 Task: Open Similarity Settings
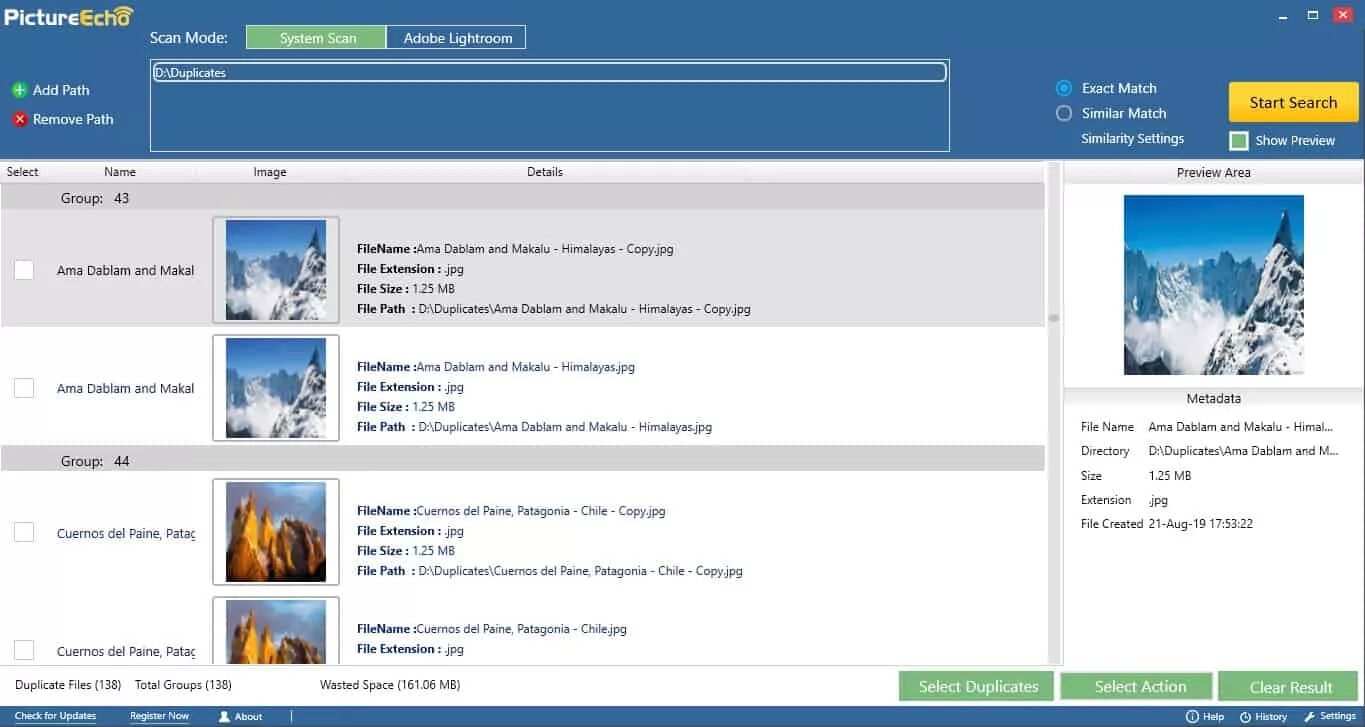pyautogui.click(x=1132, y=139)
